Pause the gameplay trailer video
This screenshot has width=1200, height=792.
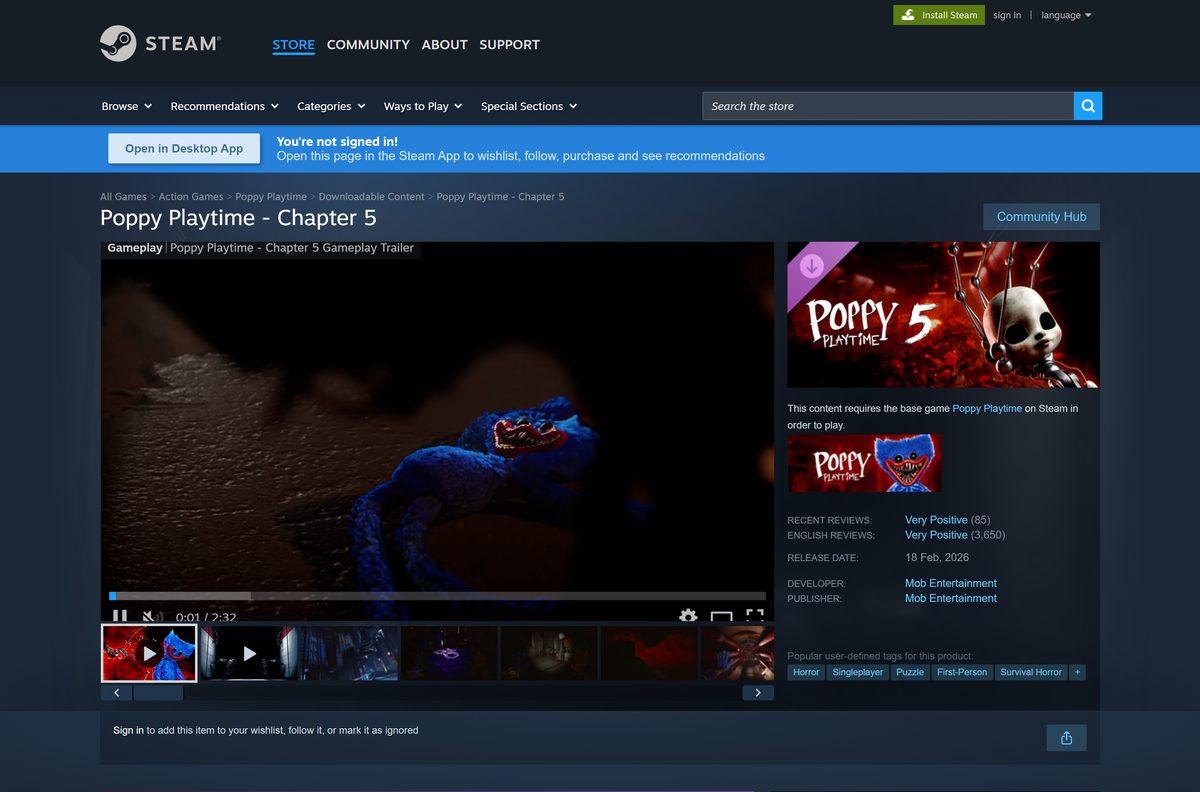tap(120, 617)
